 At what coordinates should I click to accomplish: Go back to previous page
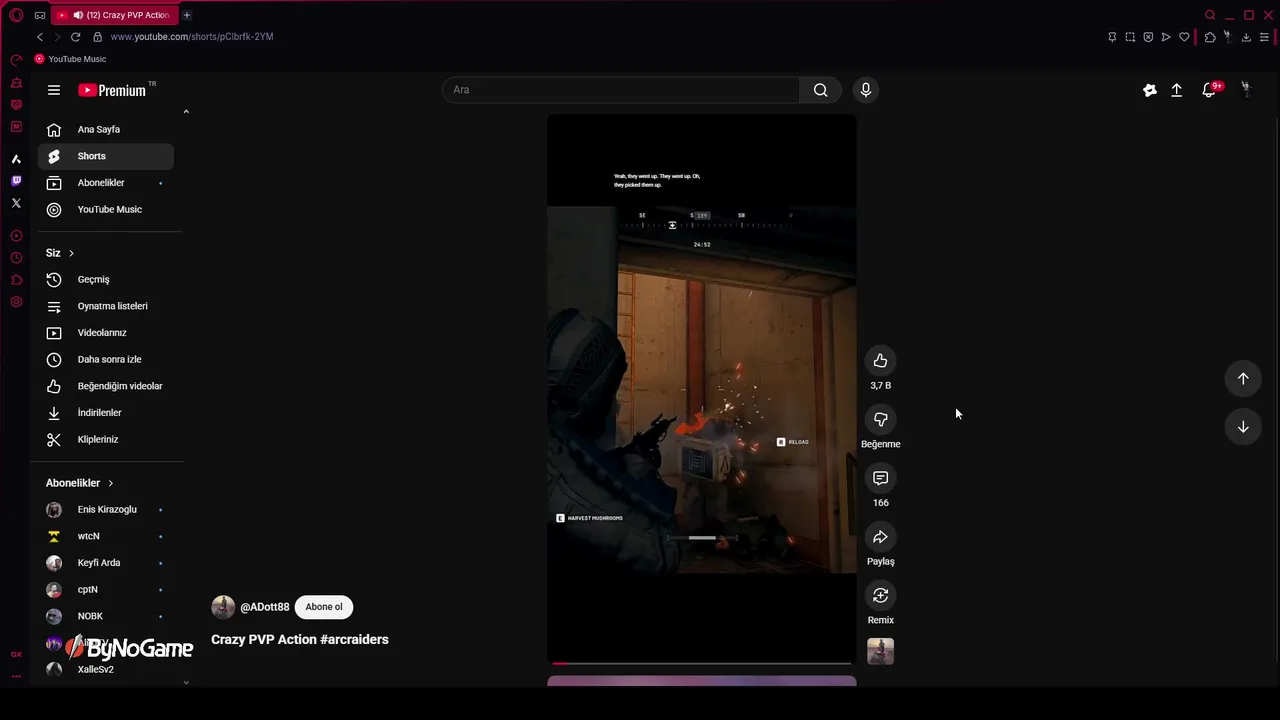point(40,37)
